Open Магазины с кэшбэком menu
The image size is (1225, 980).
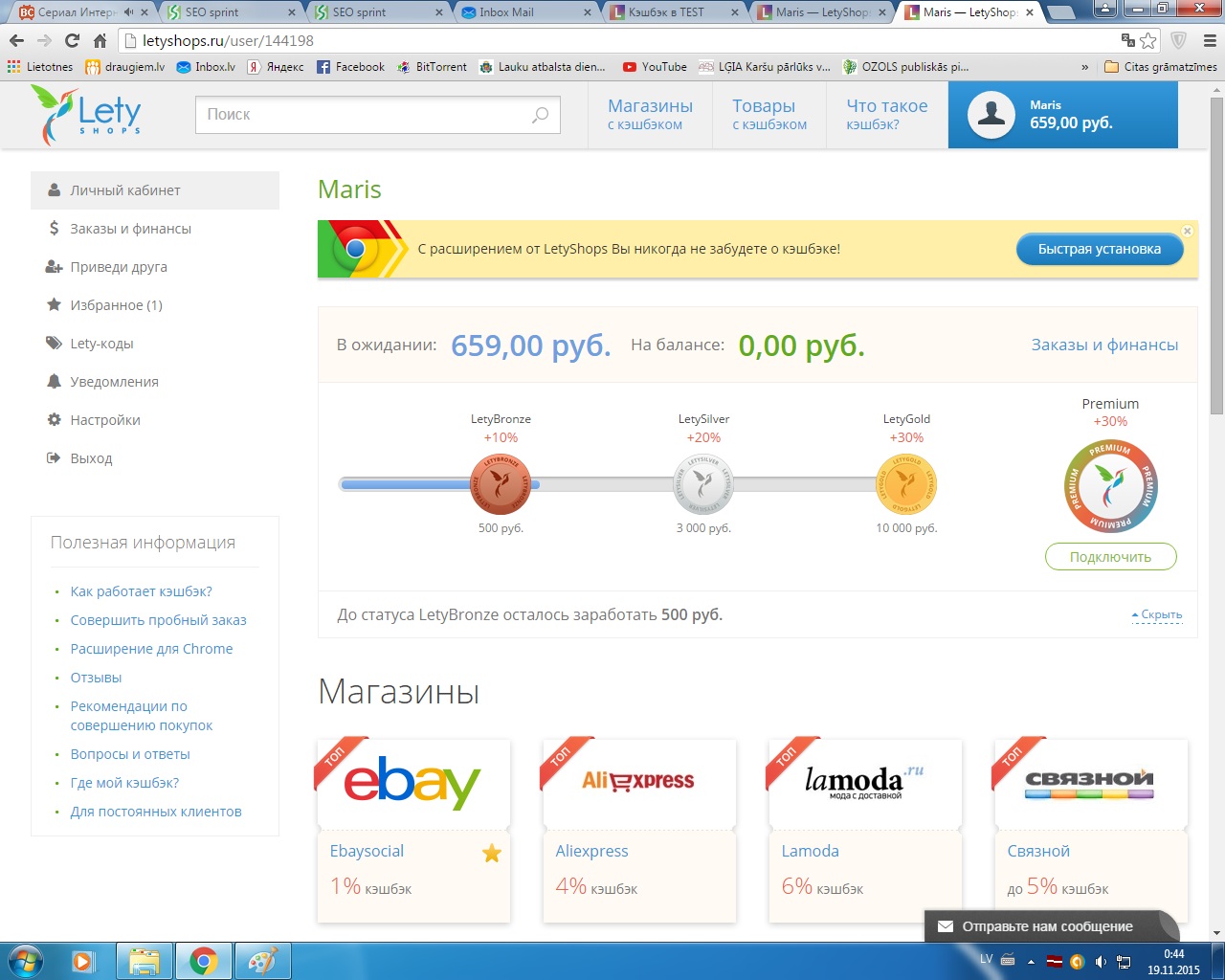click(650, 114)
